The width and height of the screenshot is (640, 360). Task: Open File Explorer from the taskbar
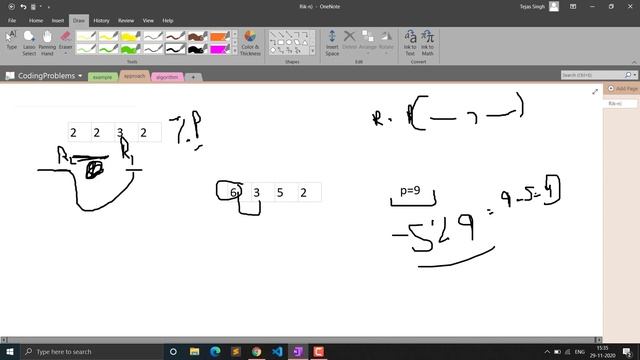click(195, 351)
